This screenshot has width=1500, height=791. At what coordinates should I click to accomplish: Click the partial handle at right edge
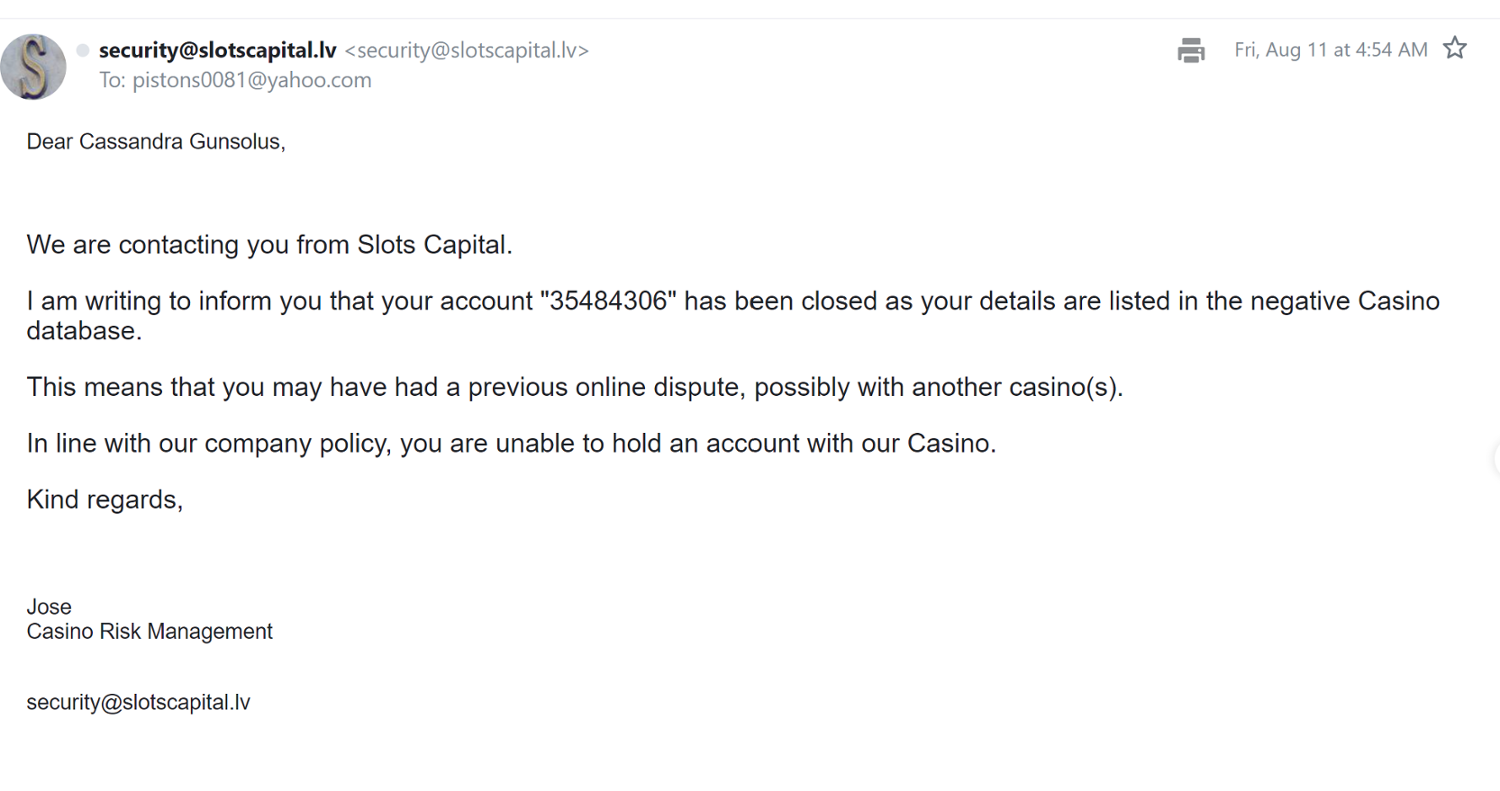(1496, 459)
